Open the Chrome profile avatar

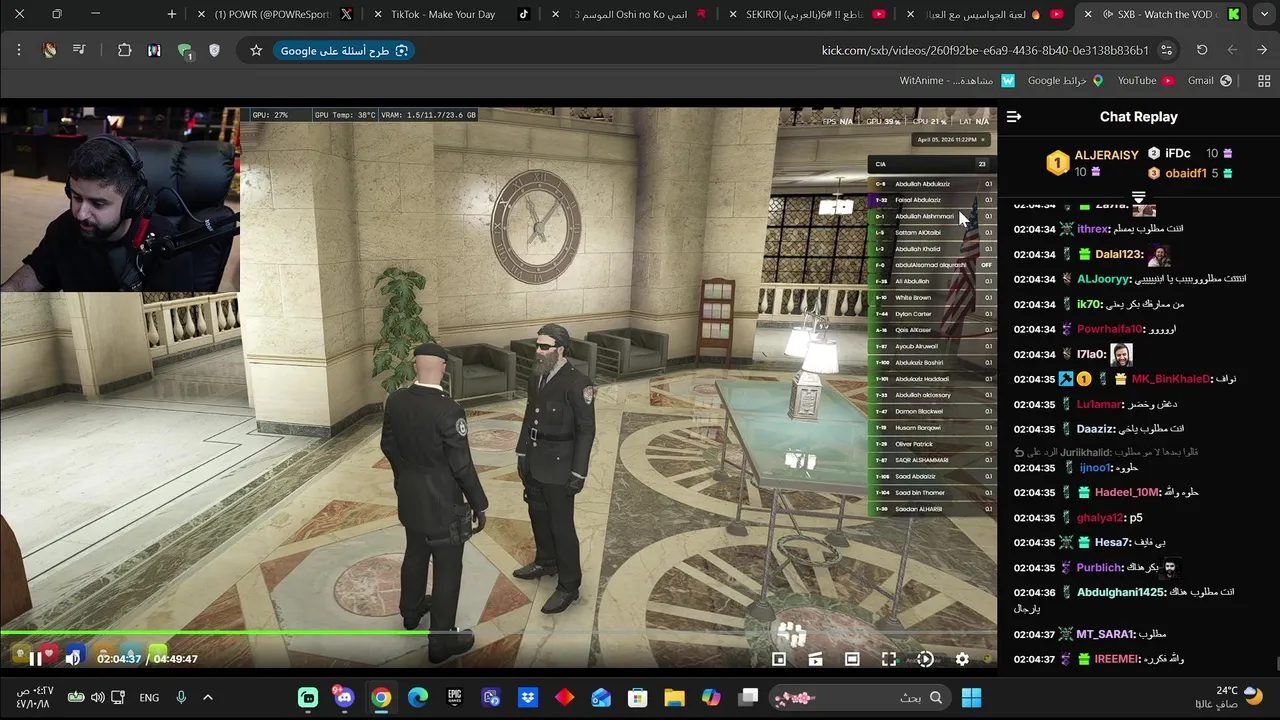pyautogui.click(x=50, y=50)
